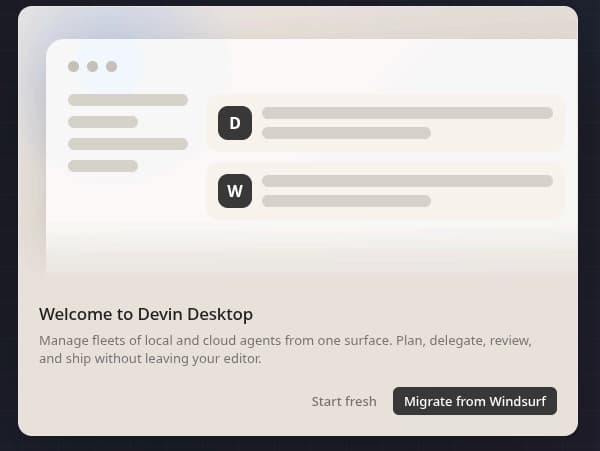Click the middle window dot in mockup

pyautogui.click(x=92, y=66)
